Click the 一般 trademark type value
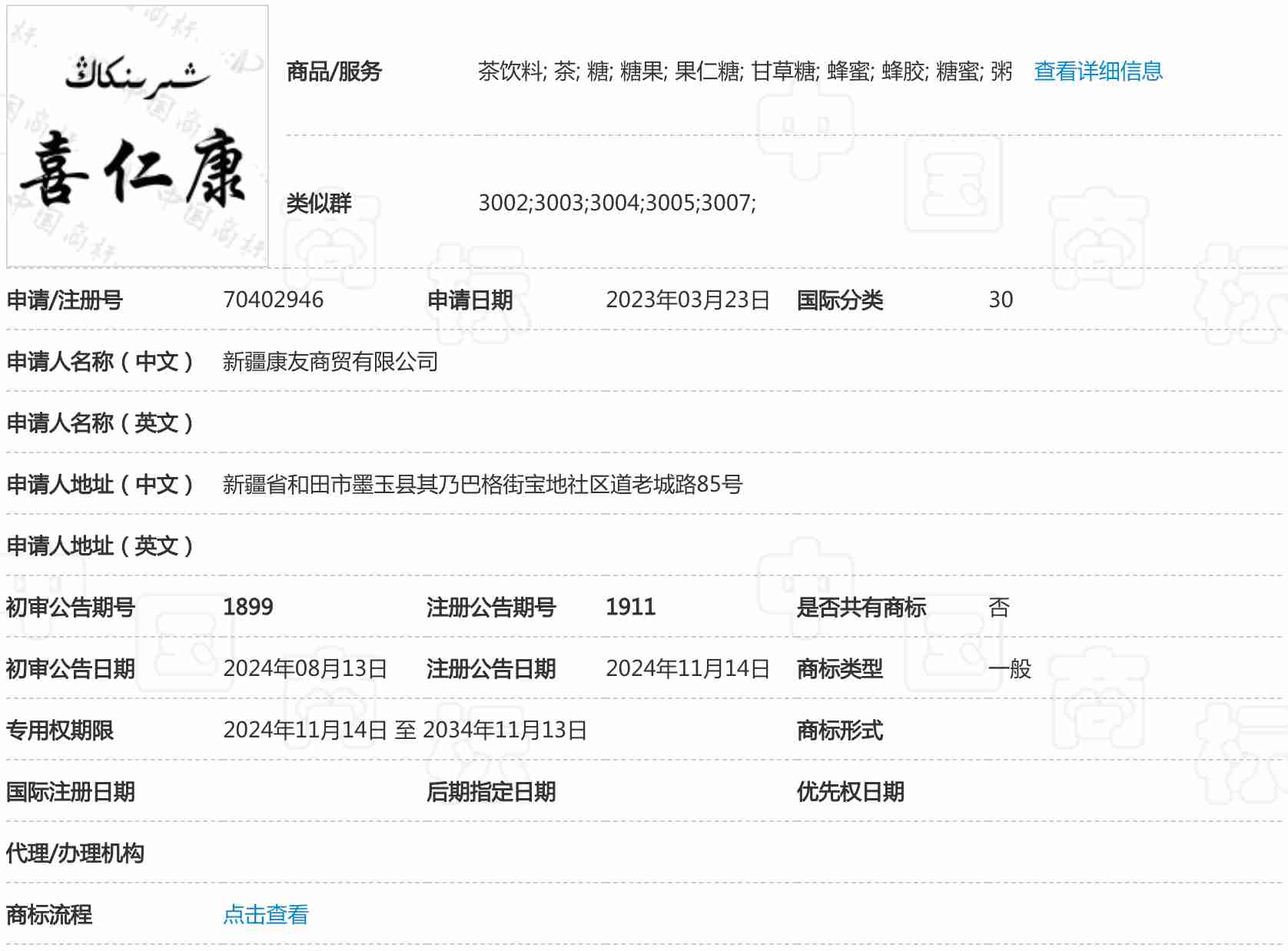1288x951 pixels. tap(1009, 668)
